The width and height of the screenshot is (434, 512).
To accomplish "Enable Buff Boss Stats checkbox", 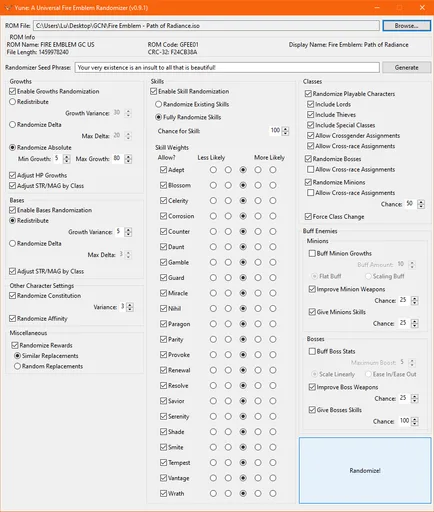I will click(x=312, y=351).
